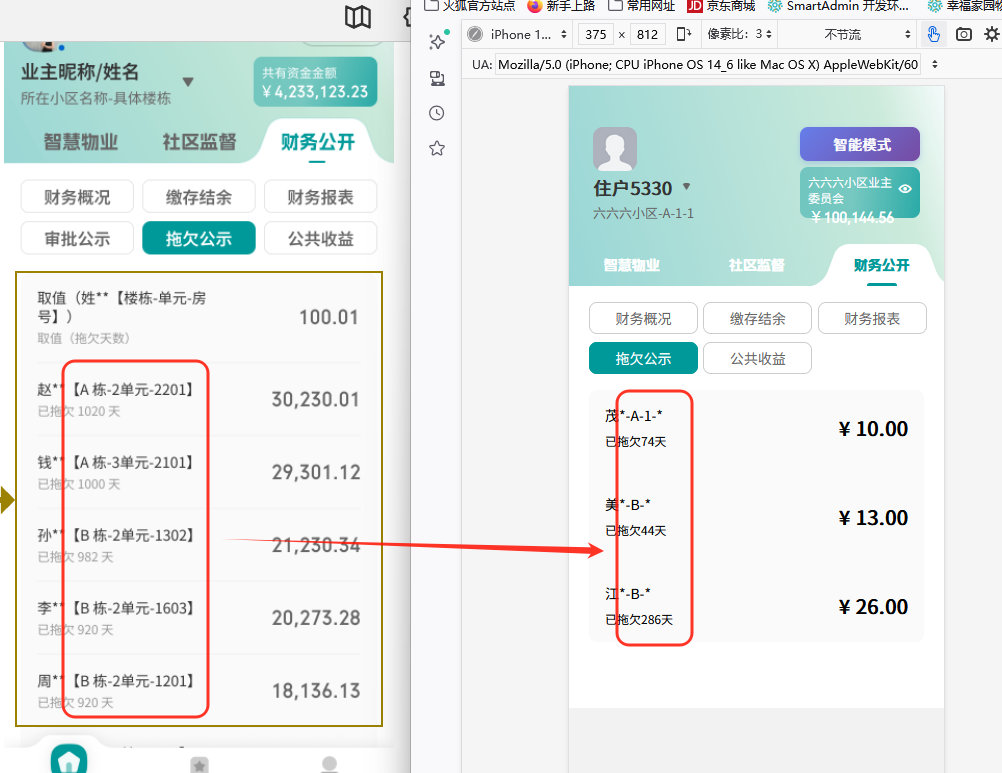Image resolution: width=1002 pixels, height=773 pixels.
Task: Switch to 智慧物业 tab in right preview
Action: pyautogui.click(x=631, y=265)
